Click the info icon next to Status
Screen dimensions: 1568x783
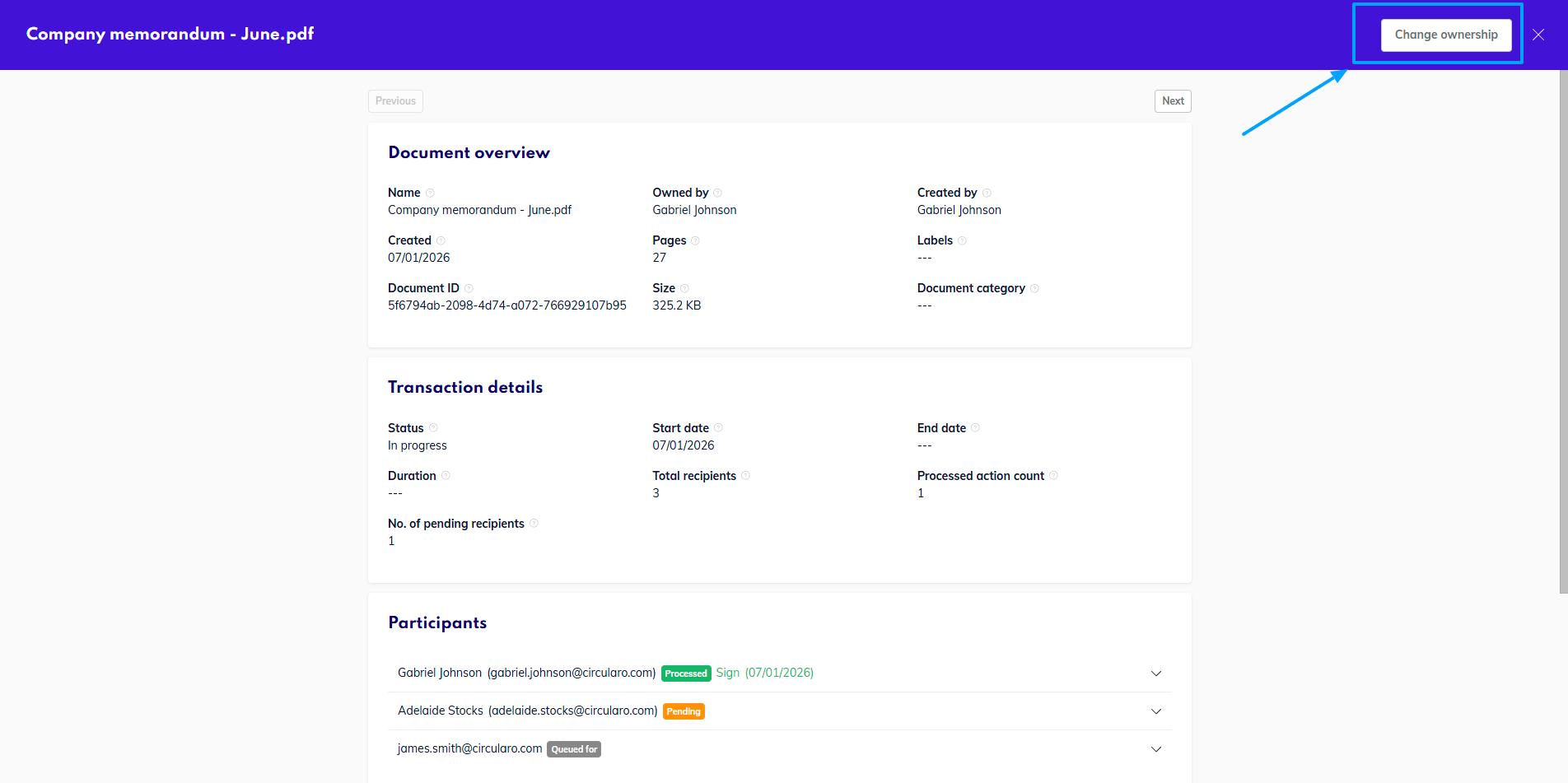pos(433,427)
